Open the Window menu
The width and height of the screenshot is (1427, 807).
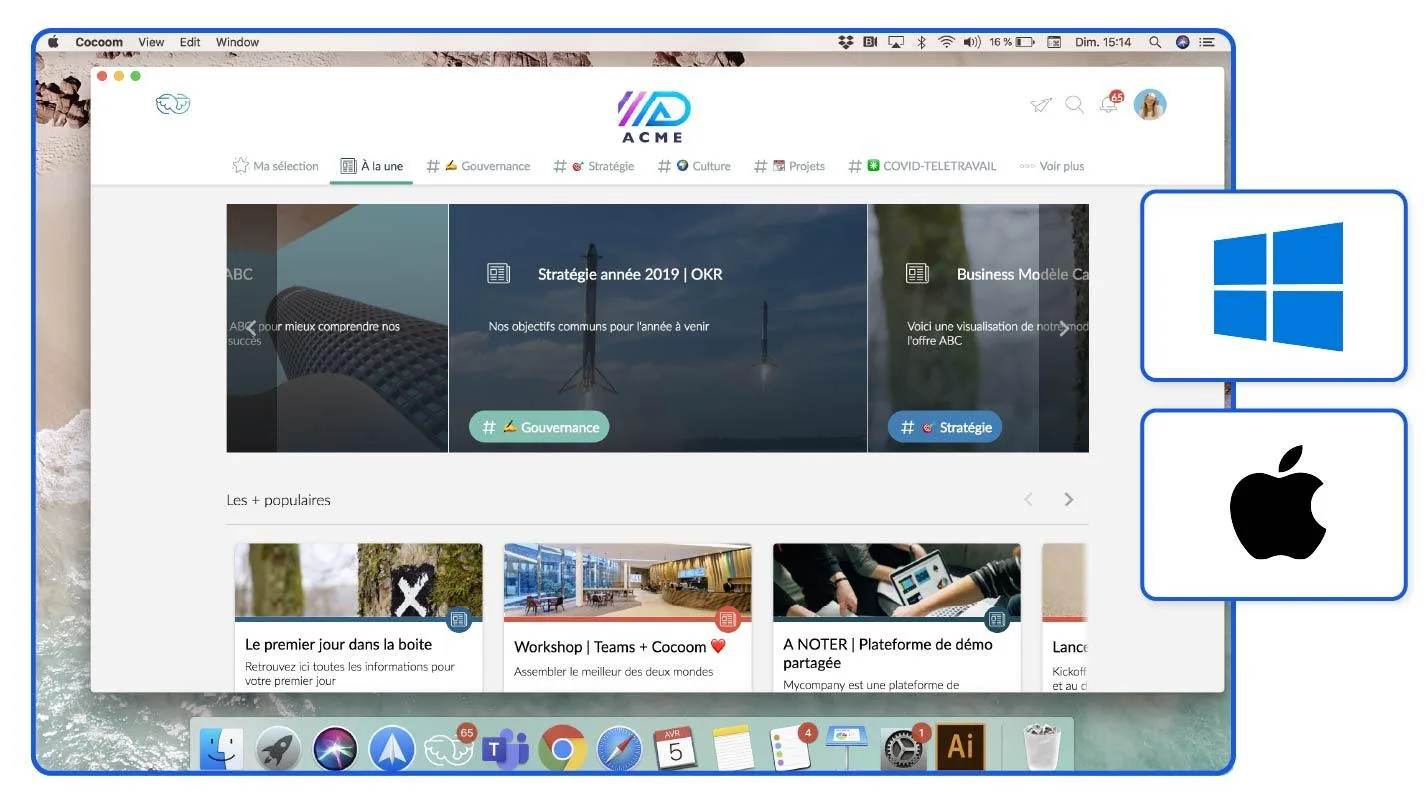pyautogui.click(x=237, y=42)
